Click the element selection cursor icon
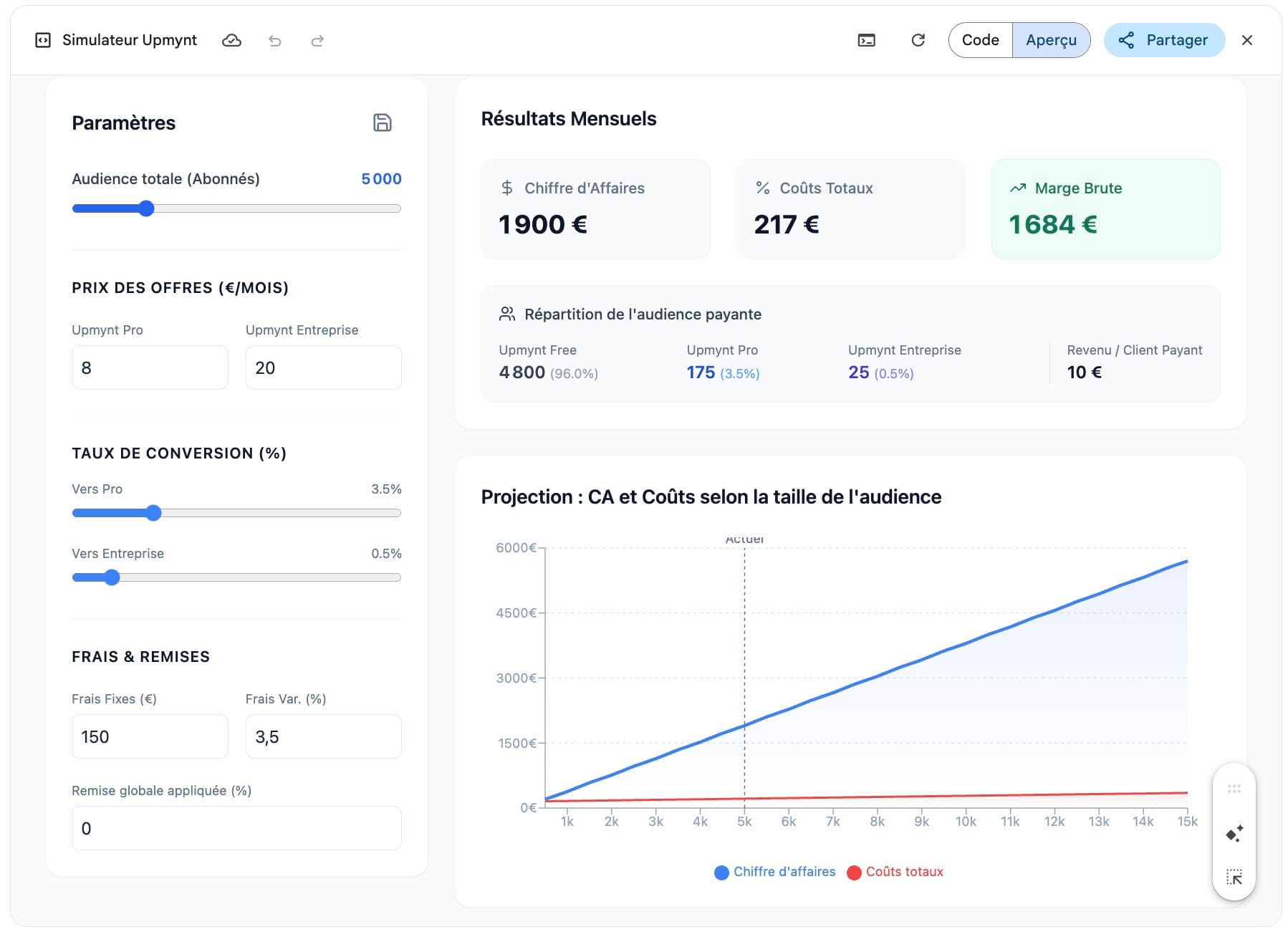This screenshot has height=937, width=1288. point(1234,877)
